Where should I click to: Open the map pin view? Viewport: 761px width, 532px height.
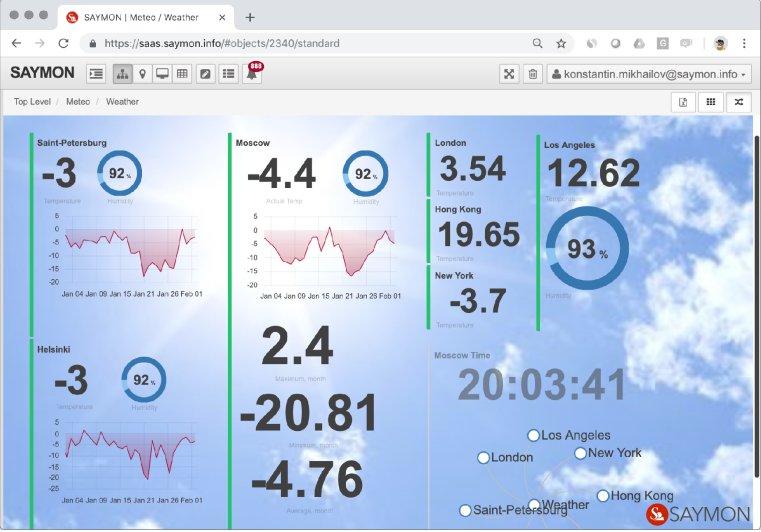142,74
